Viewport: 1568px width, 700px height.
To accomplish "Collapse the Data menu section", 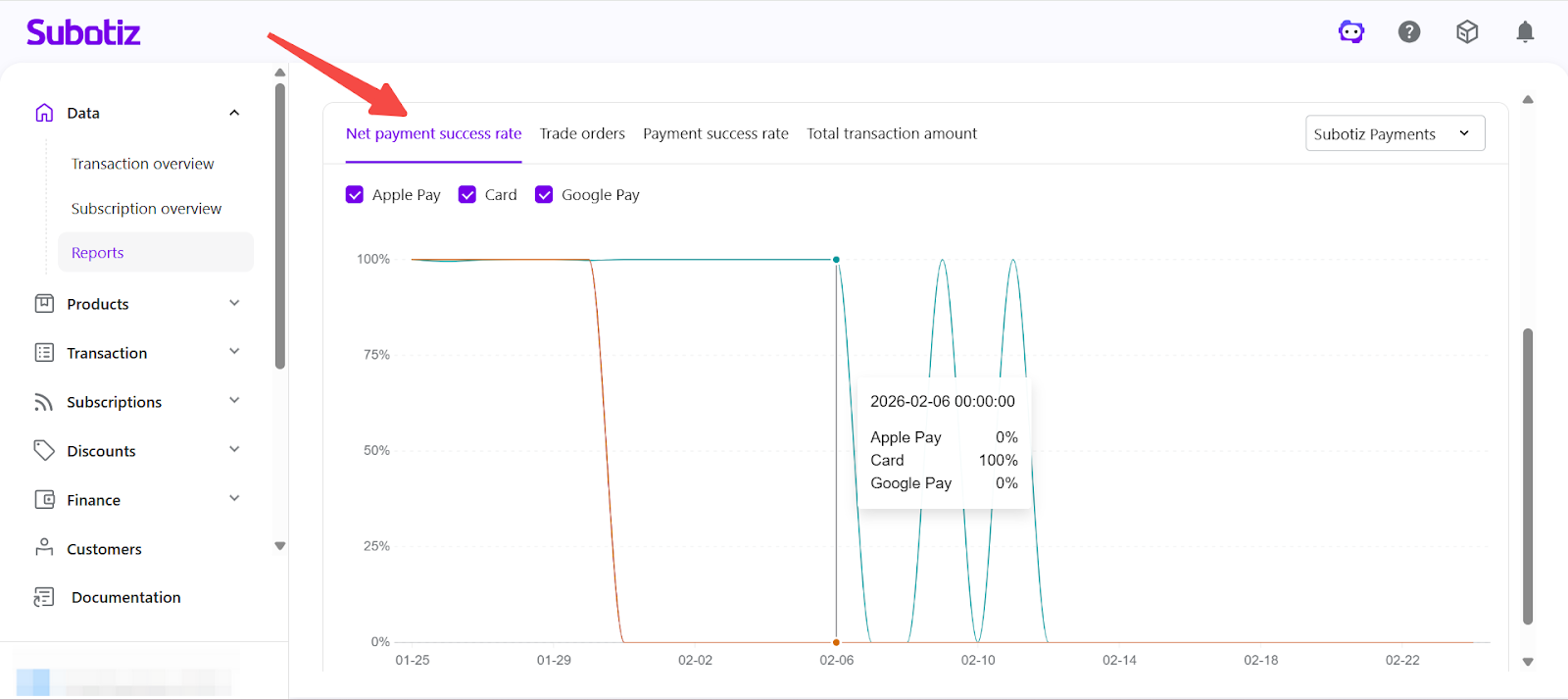I will [x=234, y=113].
